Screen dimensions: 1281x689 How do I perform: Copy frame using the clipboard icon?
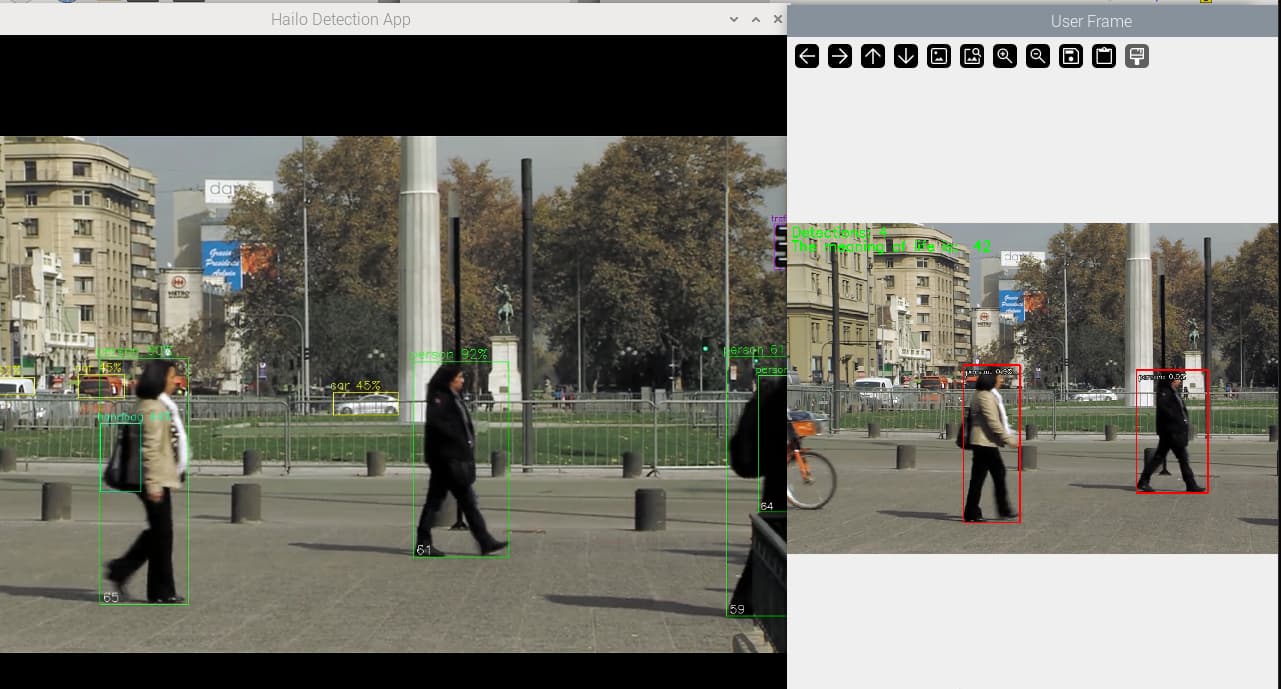(1104, 56)
